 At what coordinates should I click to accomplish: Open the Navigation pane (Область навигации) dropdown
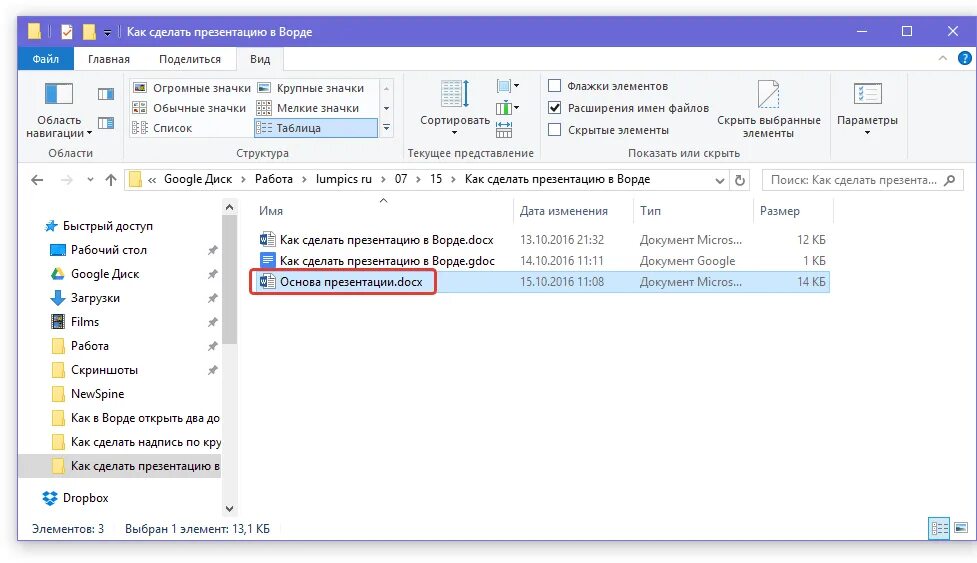pos(59,110)
